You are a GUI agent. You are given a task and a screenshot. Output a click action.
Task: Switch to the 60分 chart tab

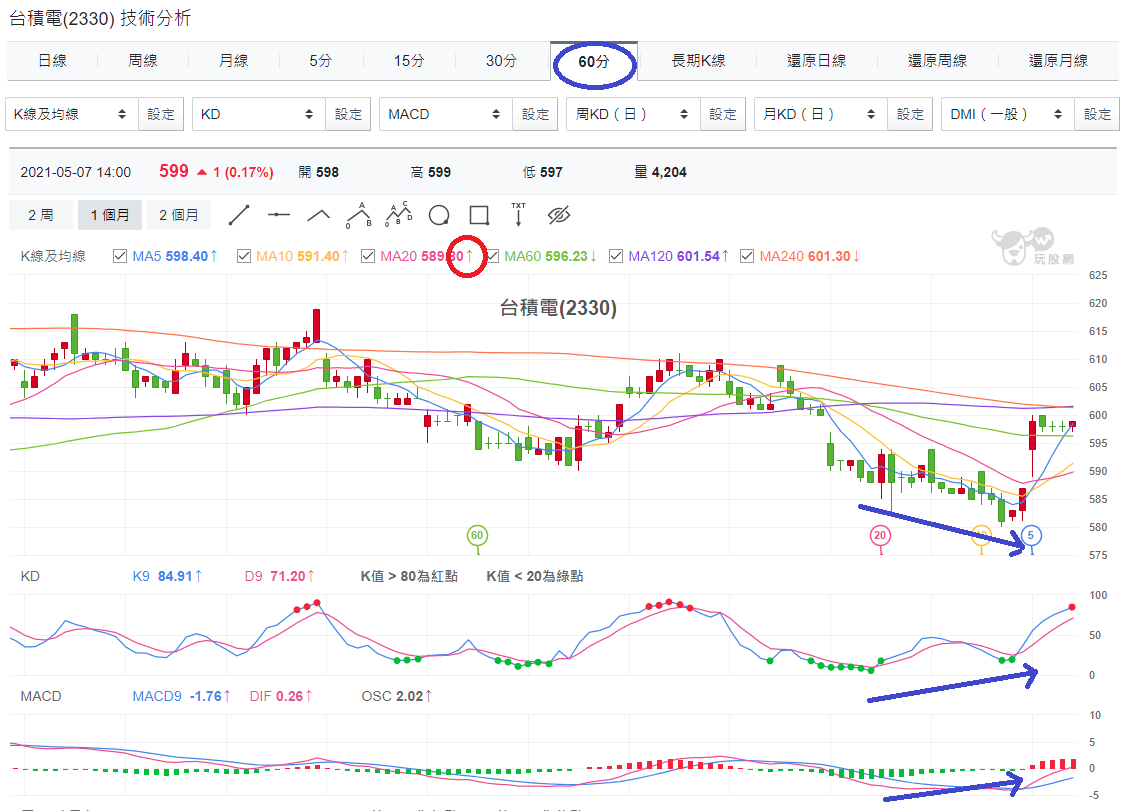coord(593,61)
